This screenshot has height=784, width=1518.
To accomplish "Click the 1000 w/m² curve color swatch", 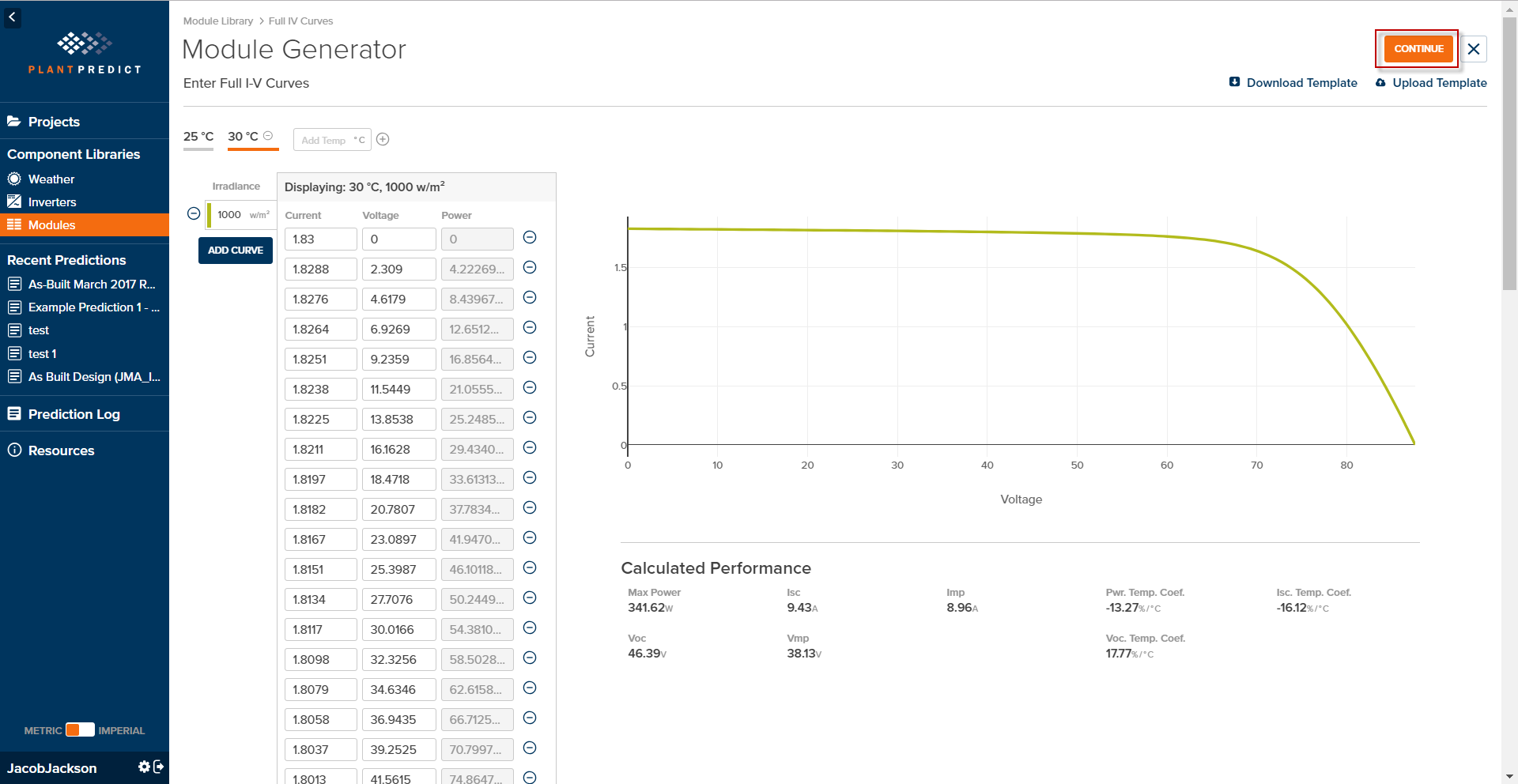I will click(x=209, y=215).
